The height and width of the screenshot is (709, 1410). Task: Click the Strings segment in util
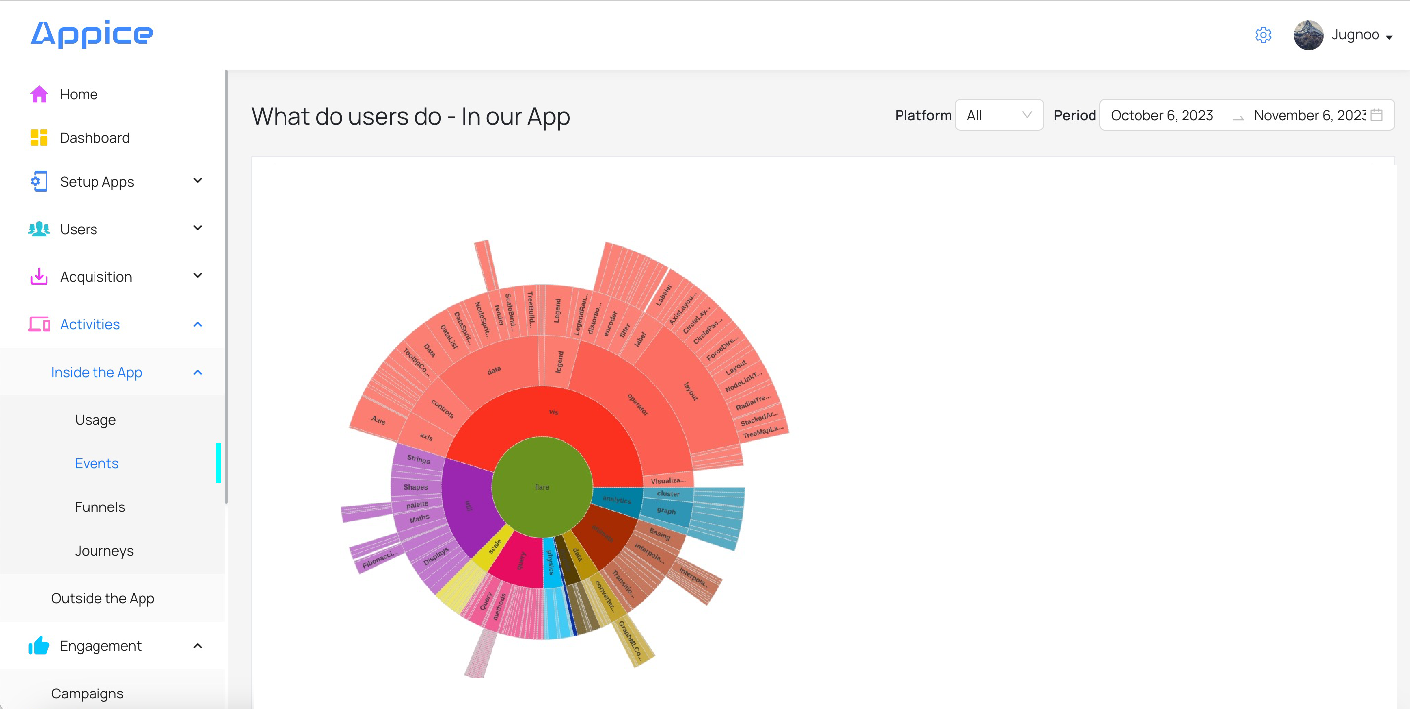pyautogui.click(x=418, y=459)
